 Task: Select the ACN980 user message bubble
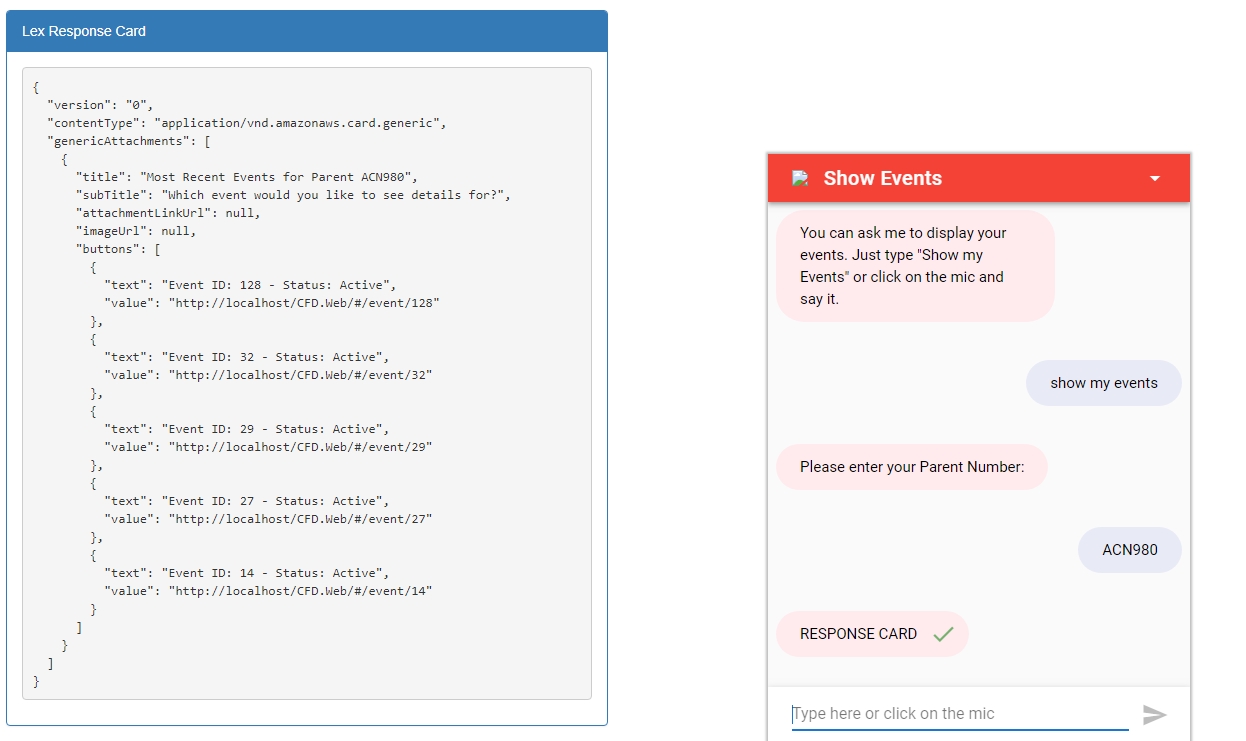point(1128,549)
